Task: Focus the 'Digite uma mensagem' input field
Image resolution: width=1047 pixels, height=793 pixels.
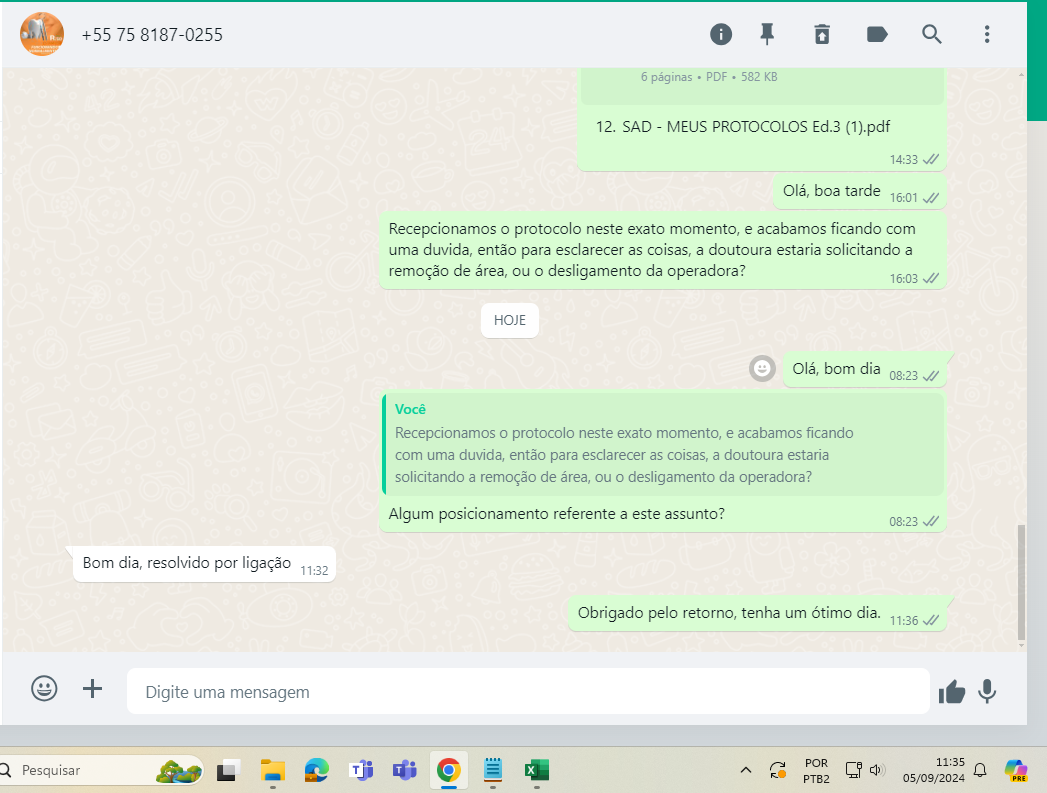Action: point(528,692)
